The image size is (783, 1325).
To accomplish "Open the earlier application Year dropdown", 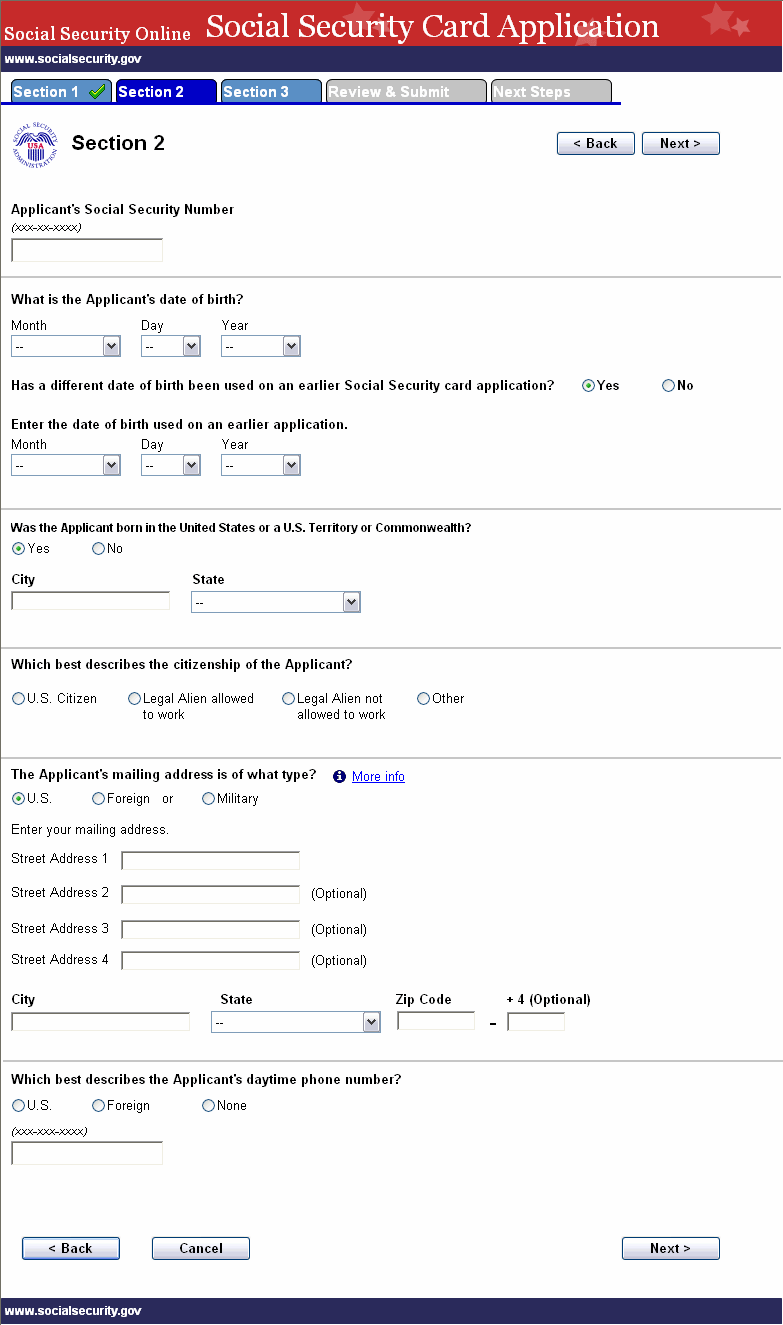I will (x=261, y=466).
